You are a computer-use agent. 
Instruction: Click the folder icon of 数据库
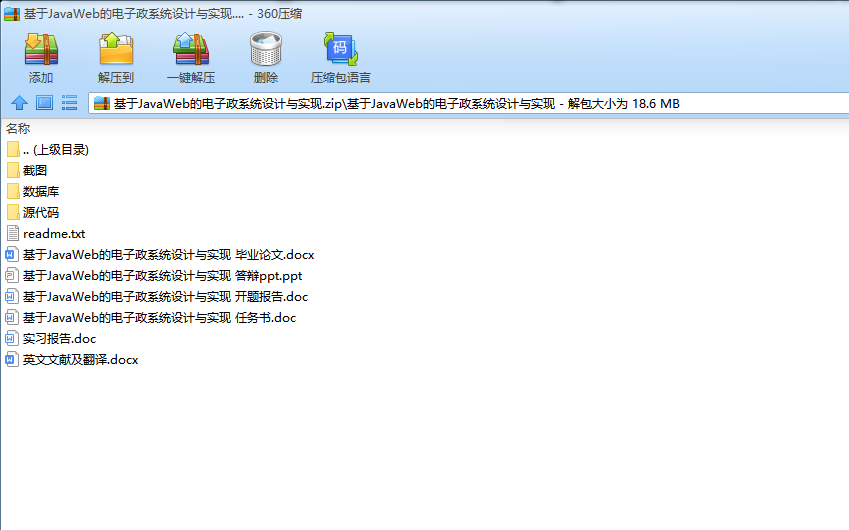[13, 192]
